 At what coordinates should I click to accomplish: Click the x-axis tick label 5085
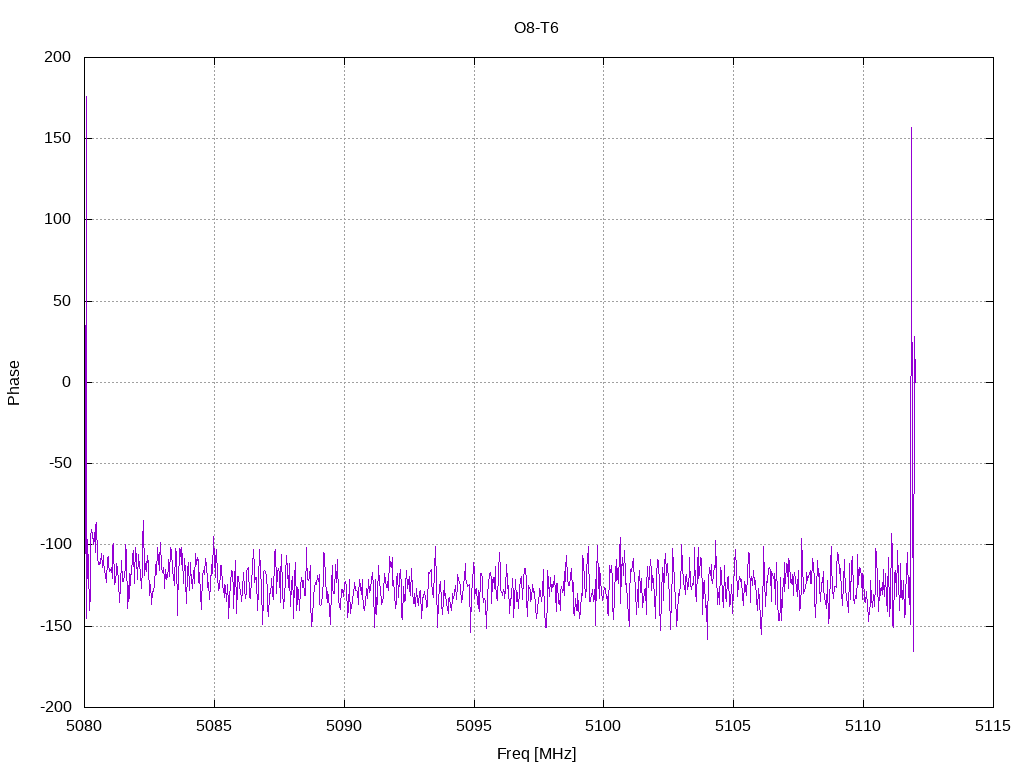[x=214, y=726]
